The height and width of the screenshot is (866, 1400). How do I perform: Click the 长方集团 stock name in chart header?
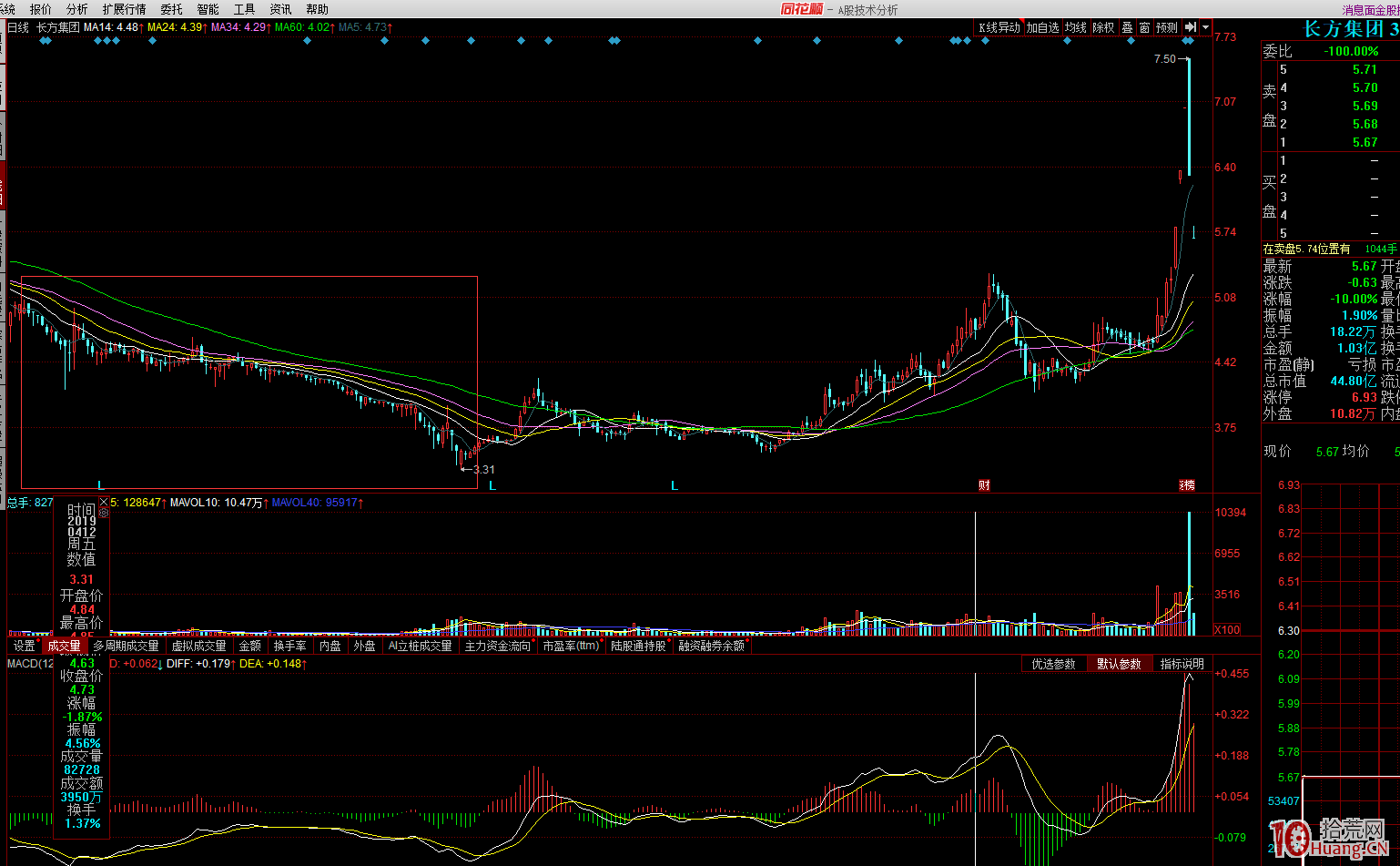coord(58,27)
